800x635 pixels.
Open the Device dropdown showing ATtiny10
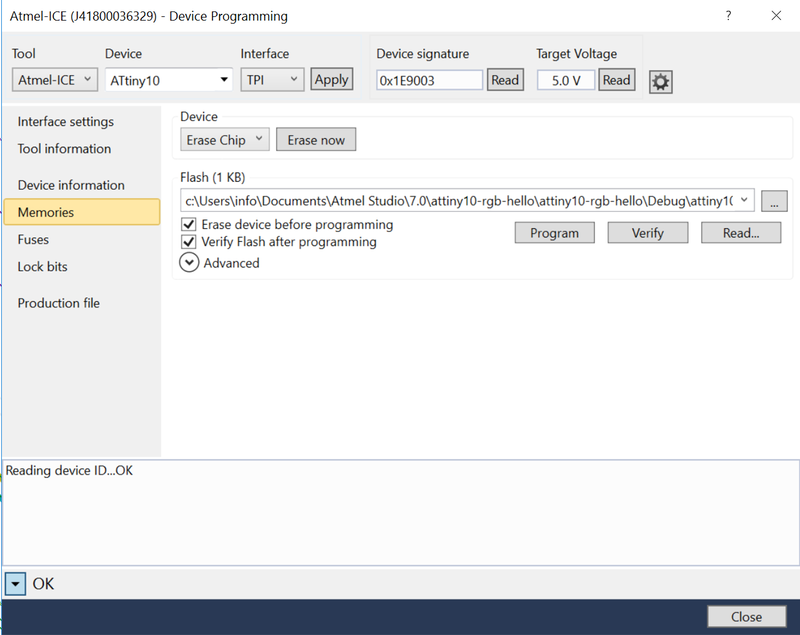[x=168, y=80]
